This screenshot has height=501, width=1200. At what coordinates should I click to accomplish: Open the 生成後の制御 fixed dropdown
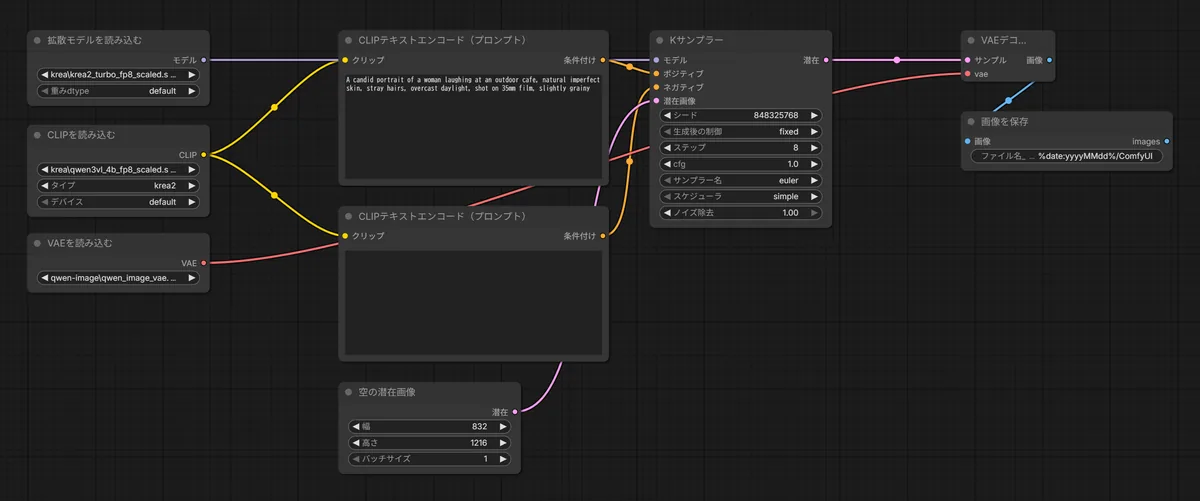click(x=741, y=132)
